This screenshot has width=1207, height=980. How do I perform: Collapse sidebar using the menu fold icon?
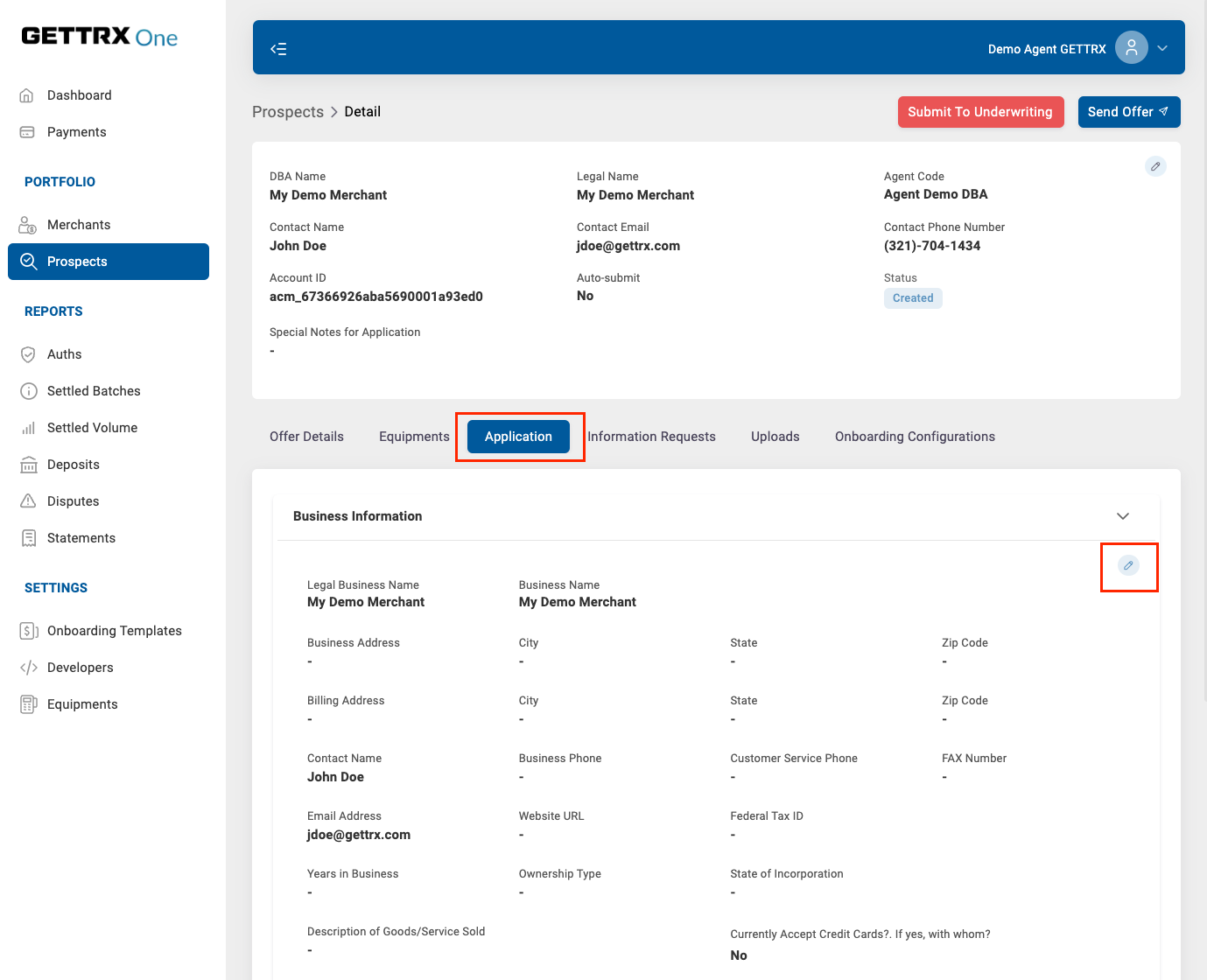pyautogui.click(x=278, y=49)
